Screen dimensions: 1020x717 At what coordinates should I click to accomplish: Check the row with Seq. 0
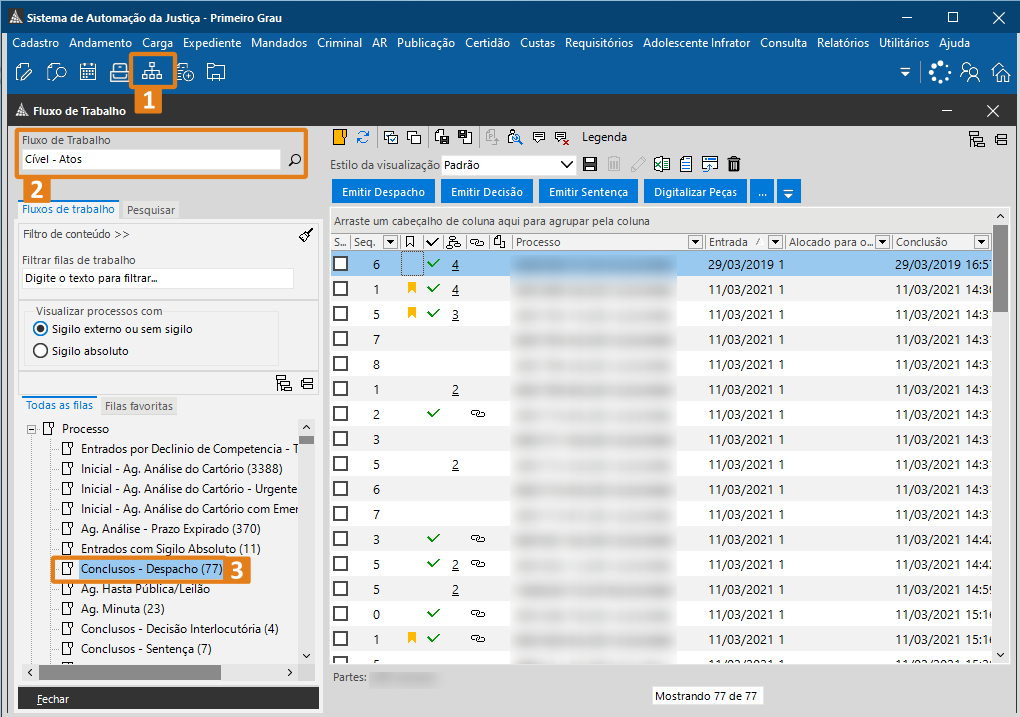(x=340, y=614)
